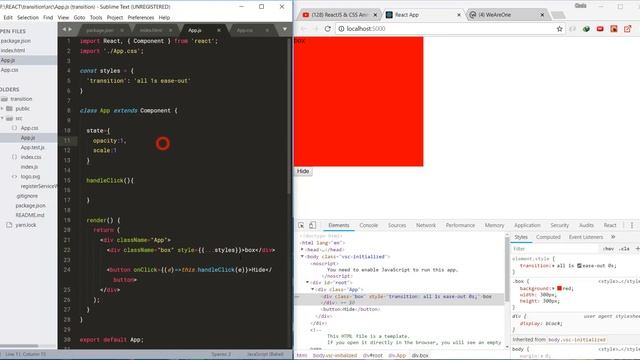Close the WeAreOne browser tab
Viewport: 640px width, 360px height.
[542, 15]
